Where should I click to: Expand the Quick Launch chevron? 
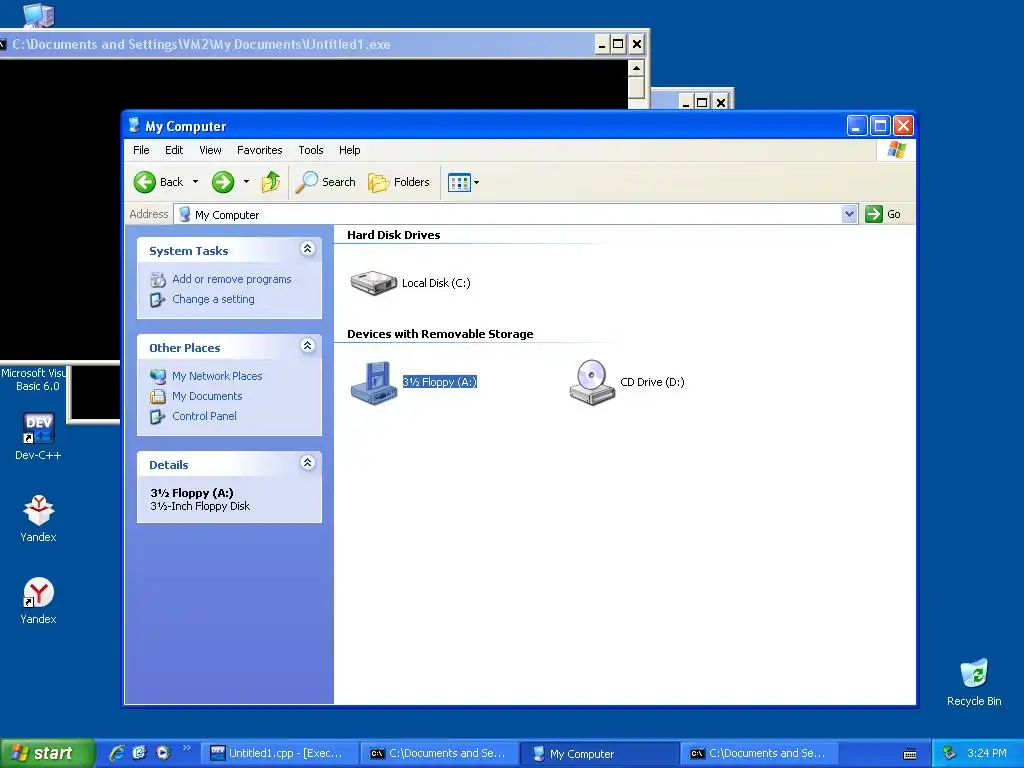tap(187, 748)
